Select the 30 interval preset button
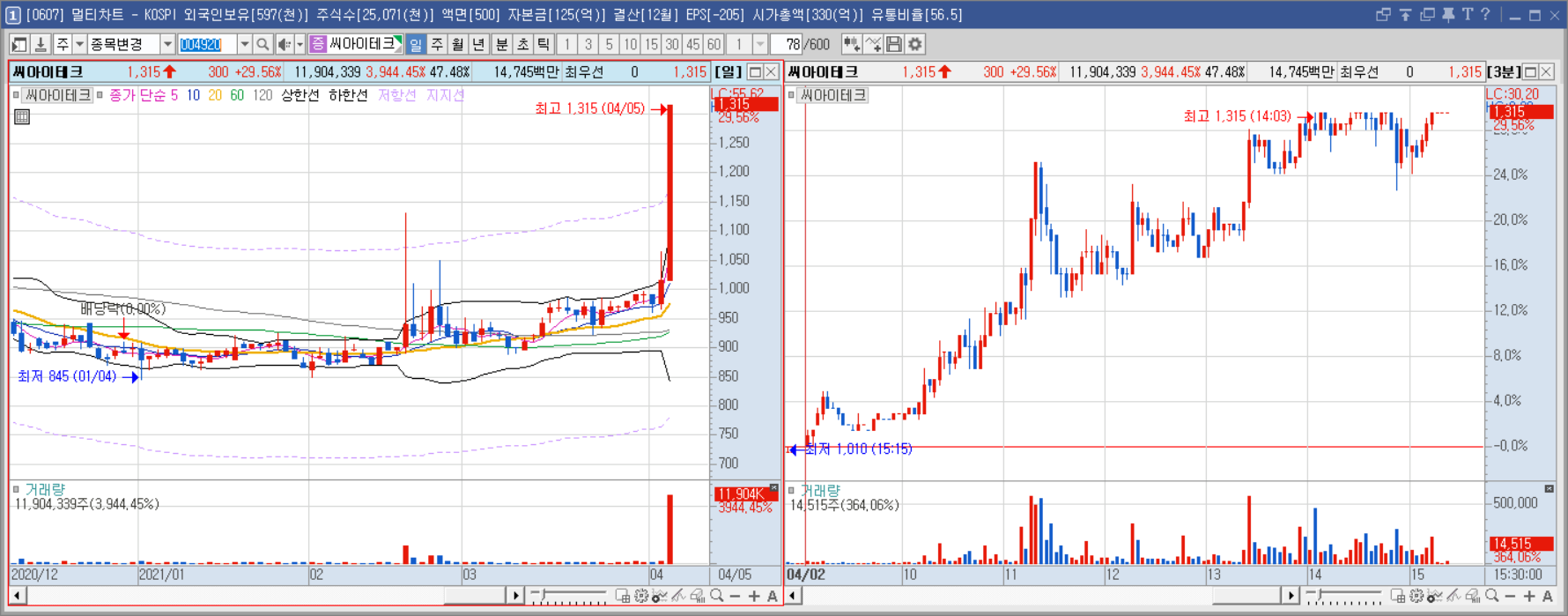The image size is (1568, 616). pos(672,44)
